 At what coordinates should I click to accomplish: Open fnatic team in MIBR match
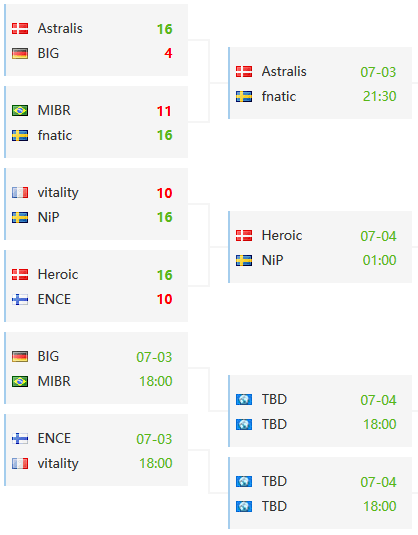(55, 135)
